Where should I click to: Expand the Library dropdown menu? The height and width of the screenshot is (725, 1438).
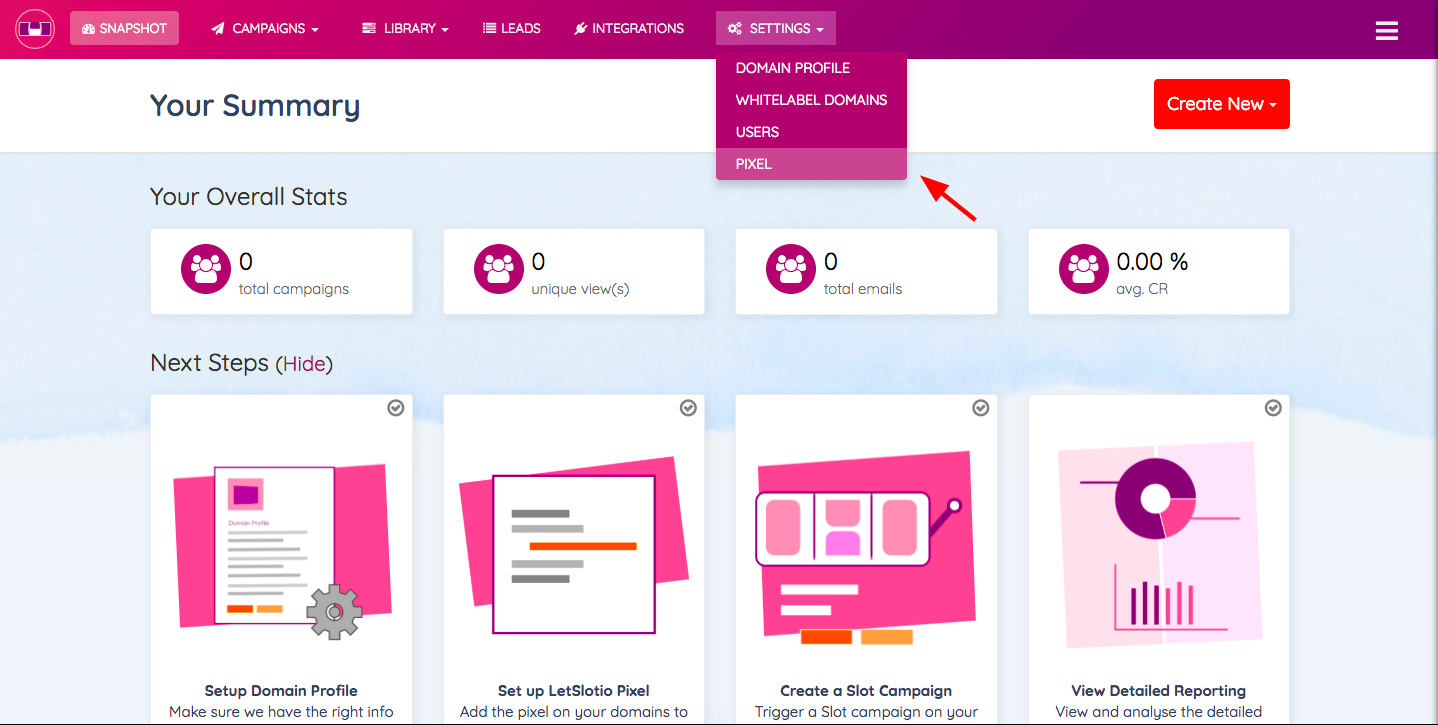click(405, 29)
